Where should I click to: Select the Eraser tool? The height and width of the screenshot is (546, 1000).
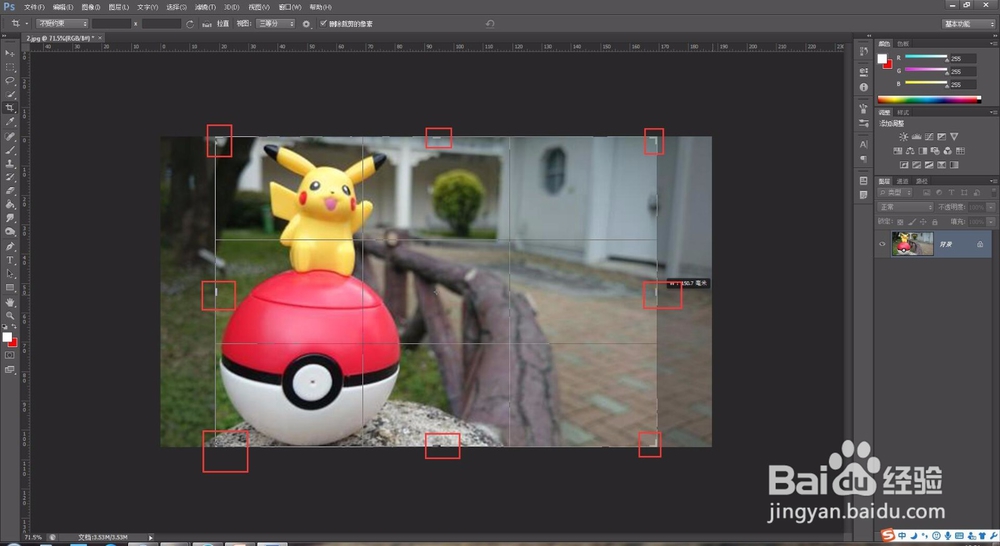10,191
